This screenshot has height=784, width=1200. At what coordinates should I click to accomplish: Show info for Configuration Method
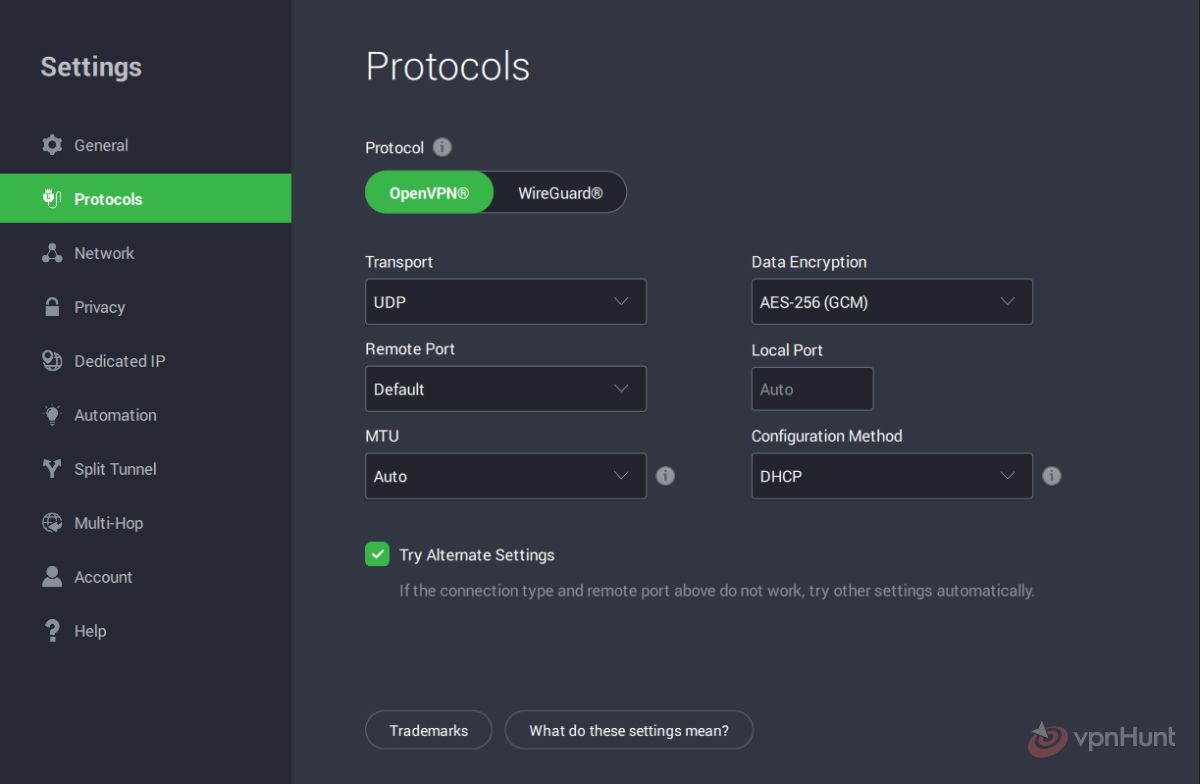pyautogui.click(x=1051, y=476)
